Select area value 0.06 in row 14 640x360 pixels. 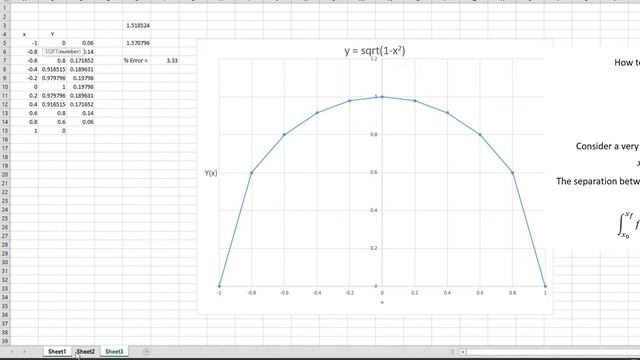coord(80,122)
